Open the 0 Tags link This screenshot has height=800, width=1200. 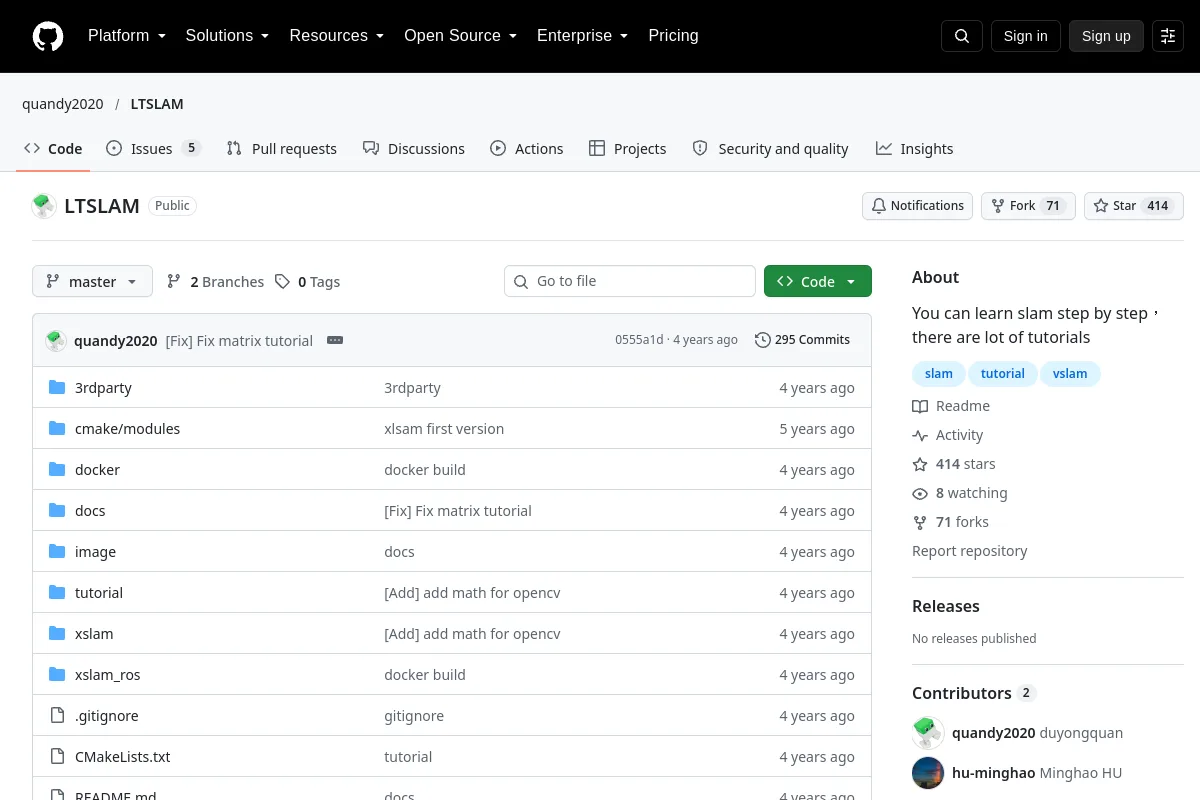click(308, 282)
